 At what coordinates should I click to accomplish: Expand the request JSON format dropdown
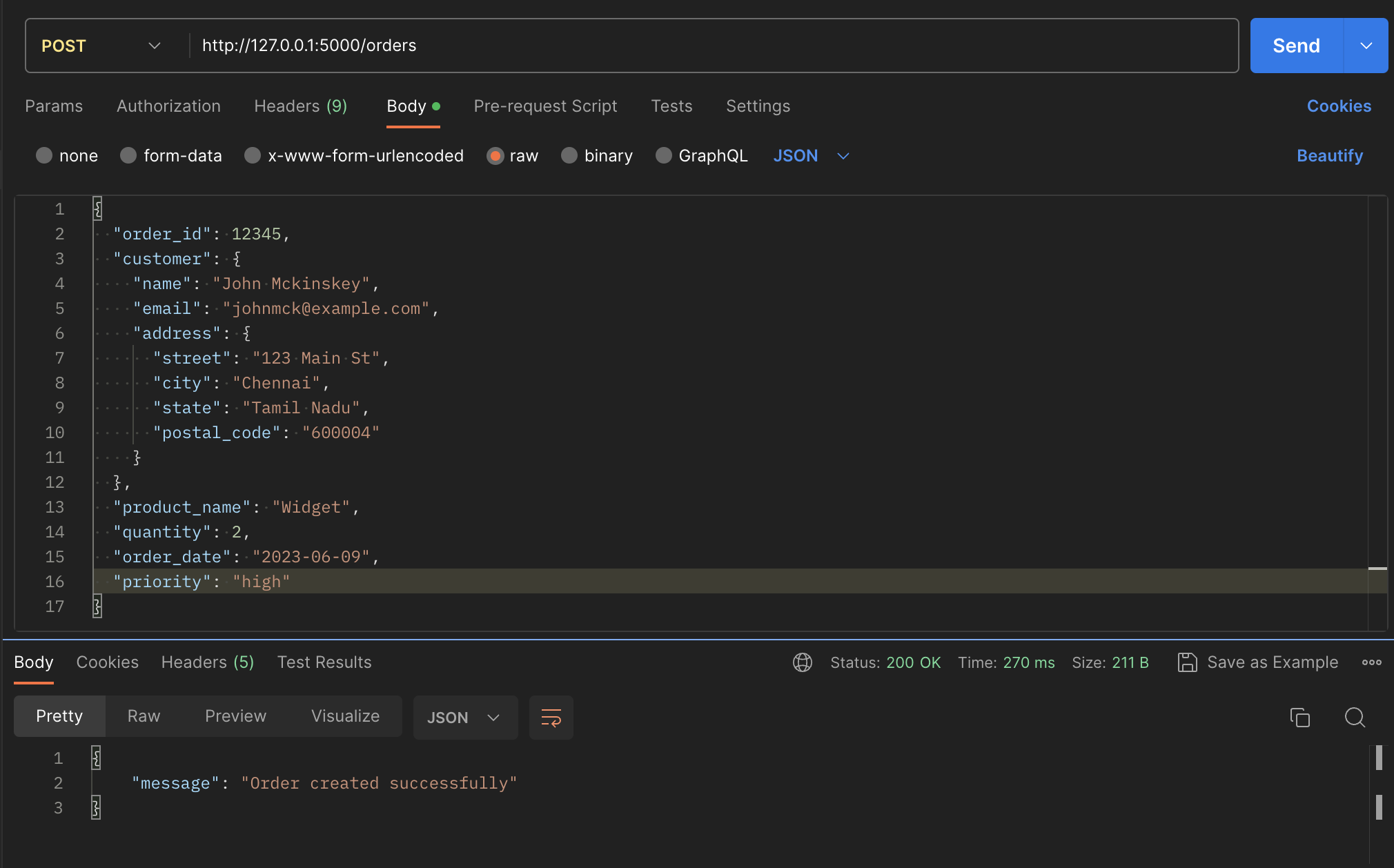tap(812, 156)
